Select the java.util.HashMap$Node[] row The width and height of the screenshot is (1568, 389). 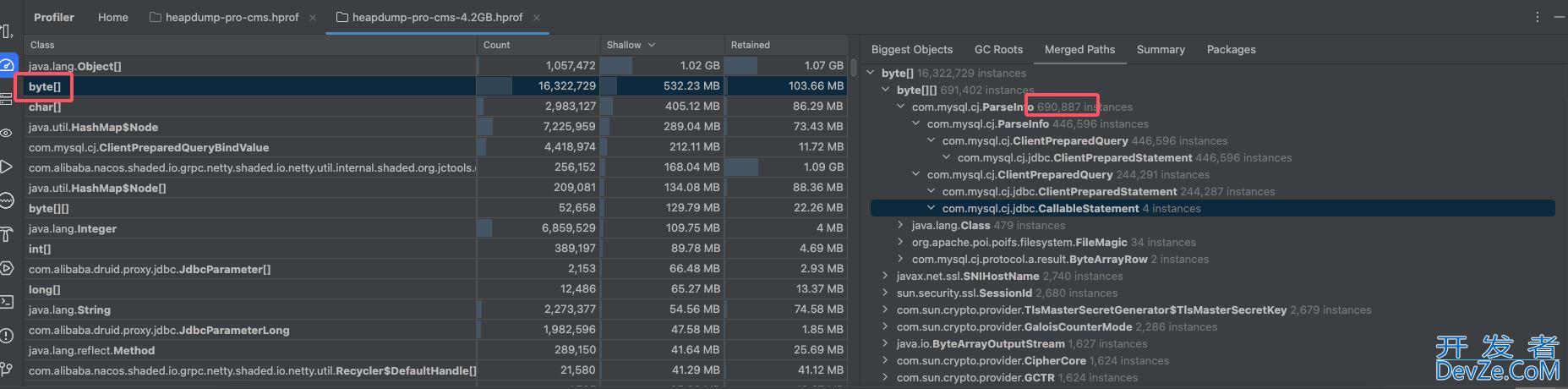pyautogui.click(x=435, y=187)
